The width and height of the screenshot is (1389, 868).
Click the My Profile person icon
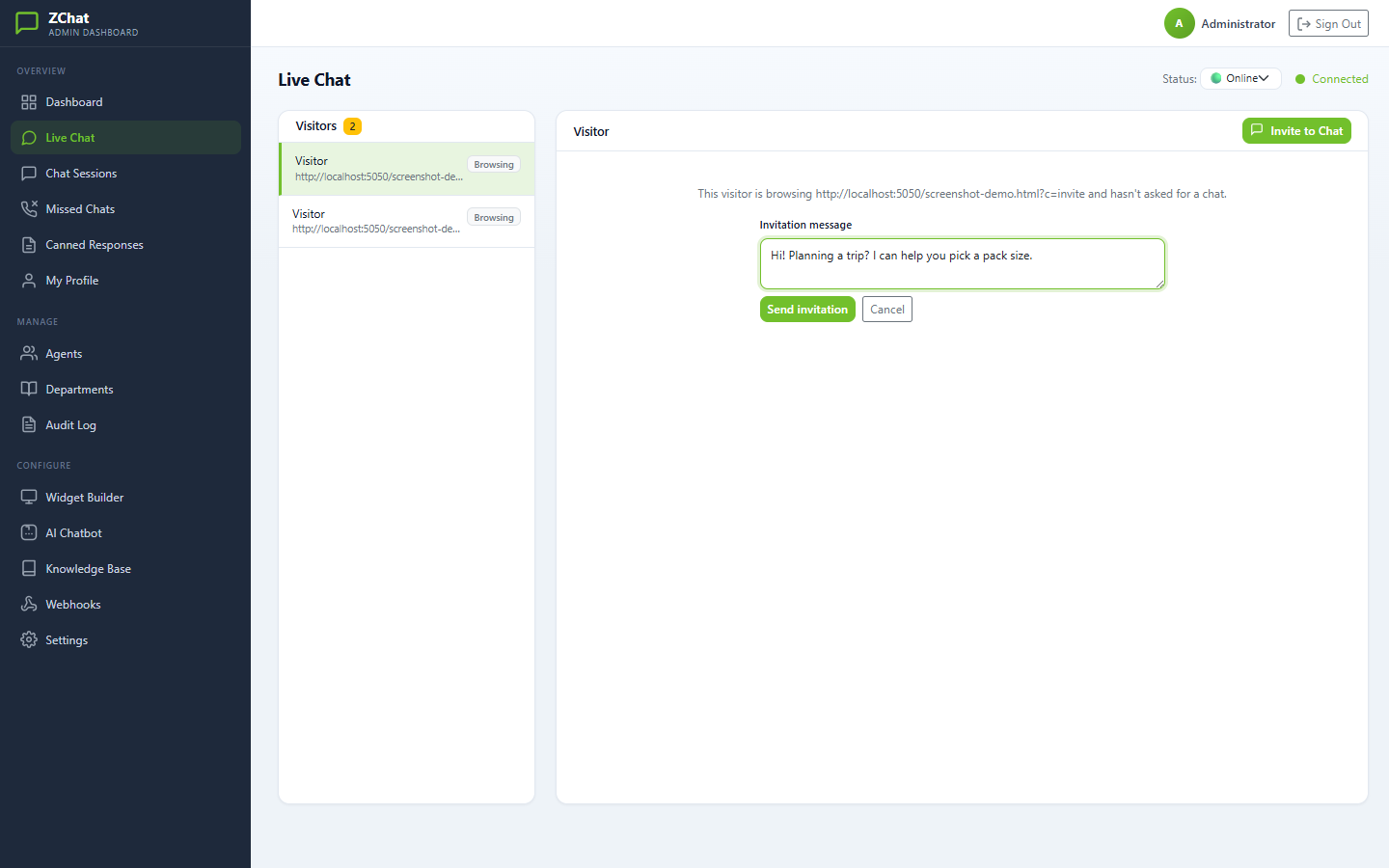(x=29, y=281)
